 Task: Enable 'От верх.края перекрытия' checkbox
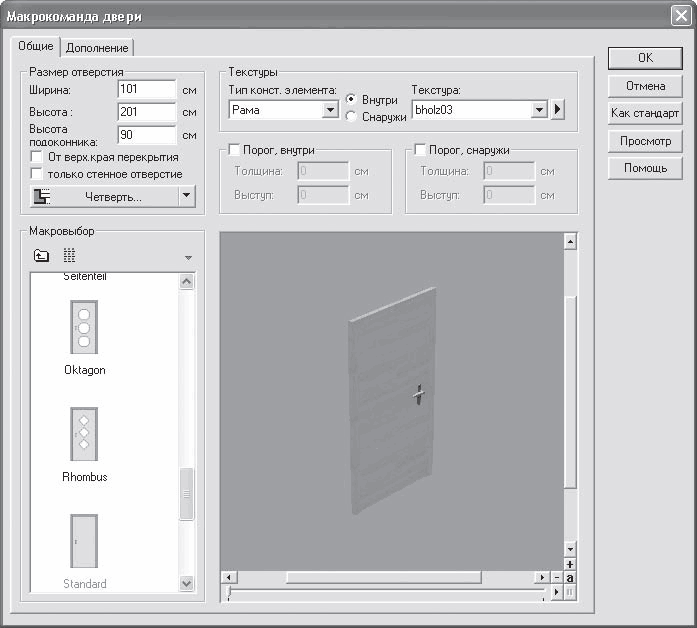(37, 158)
